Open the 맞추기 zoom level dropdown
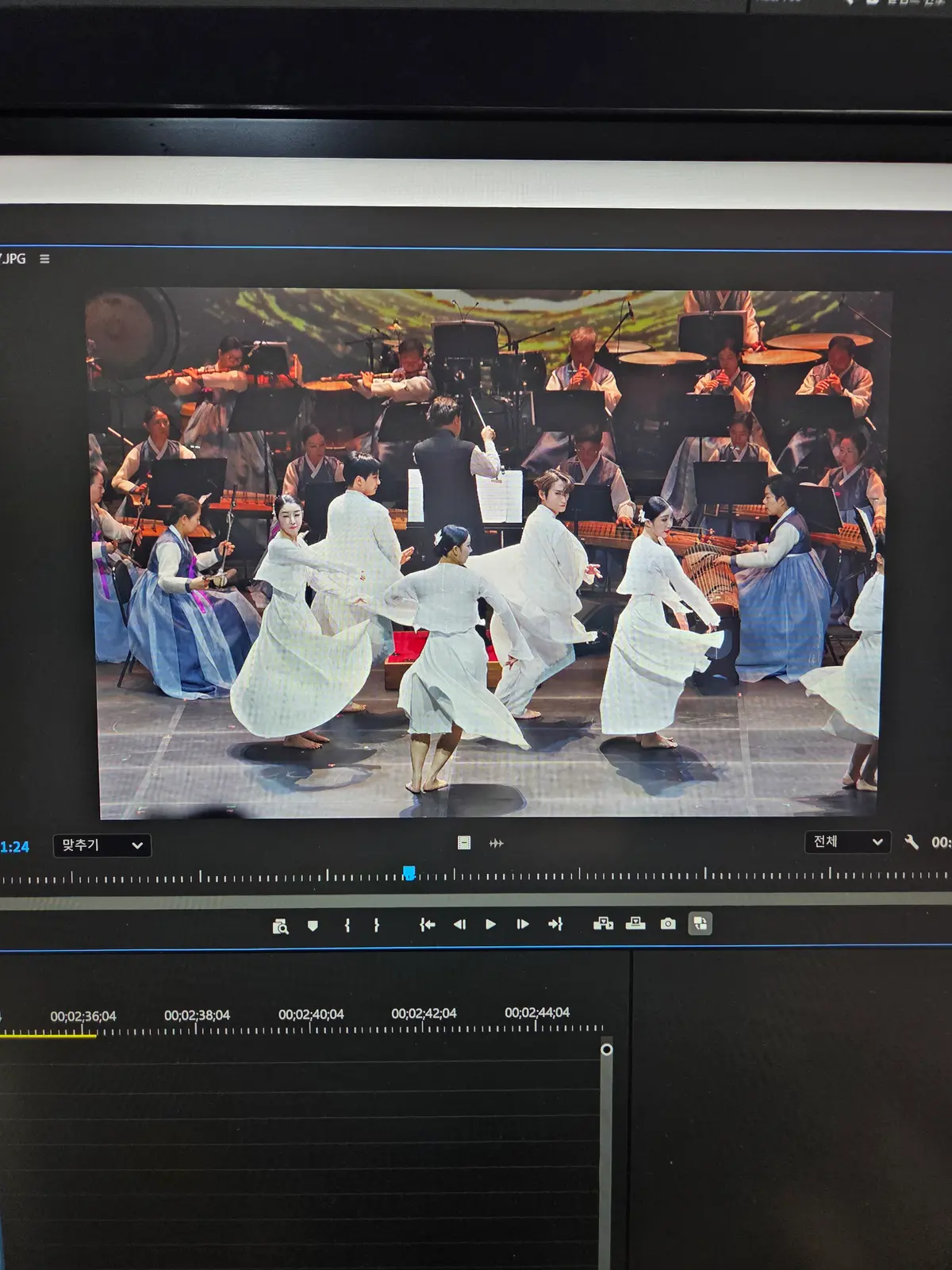The height and width of the screenshot is (1270, 952). (102, 845)
